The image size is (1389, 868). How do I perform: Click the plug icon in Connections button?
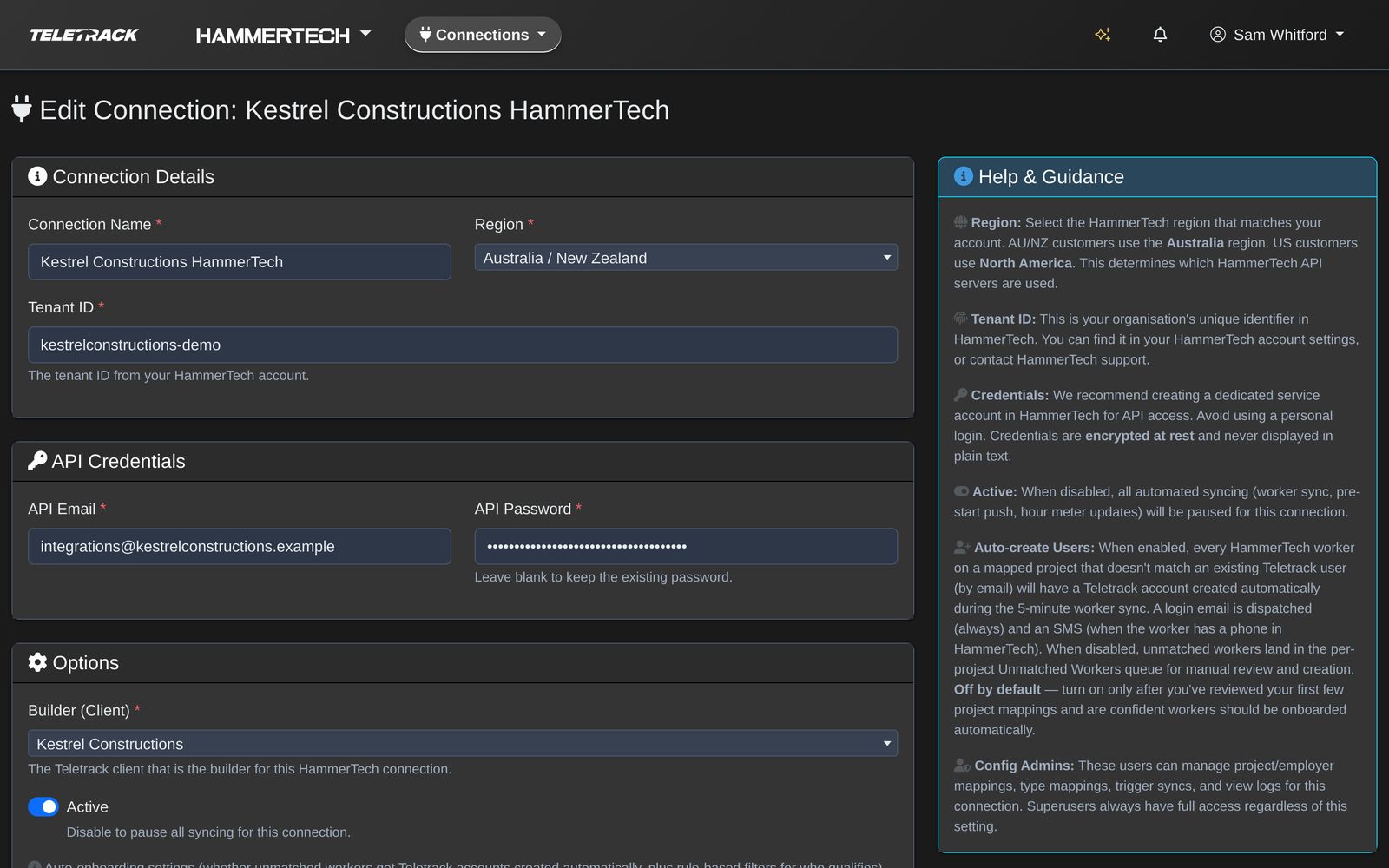tap(425, 35)
